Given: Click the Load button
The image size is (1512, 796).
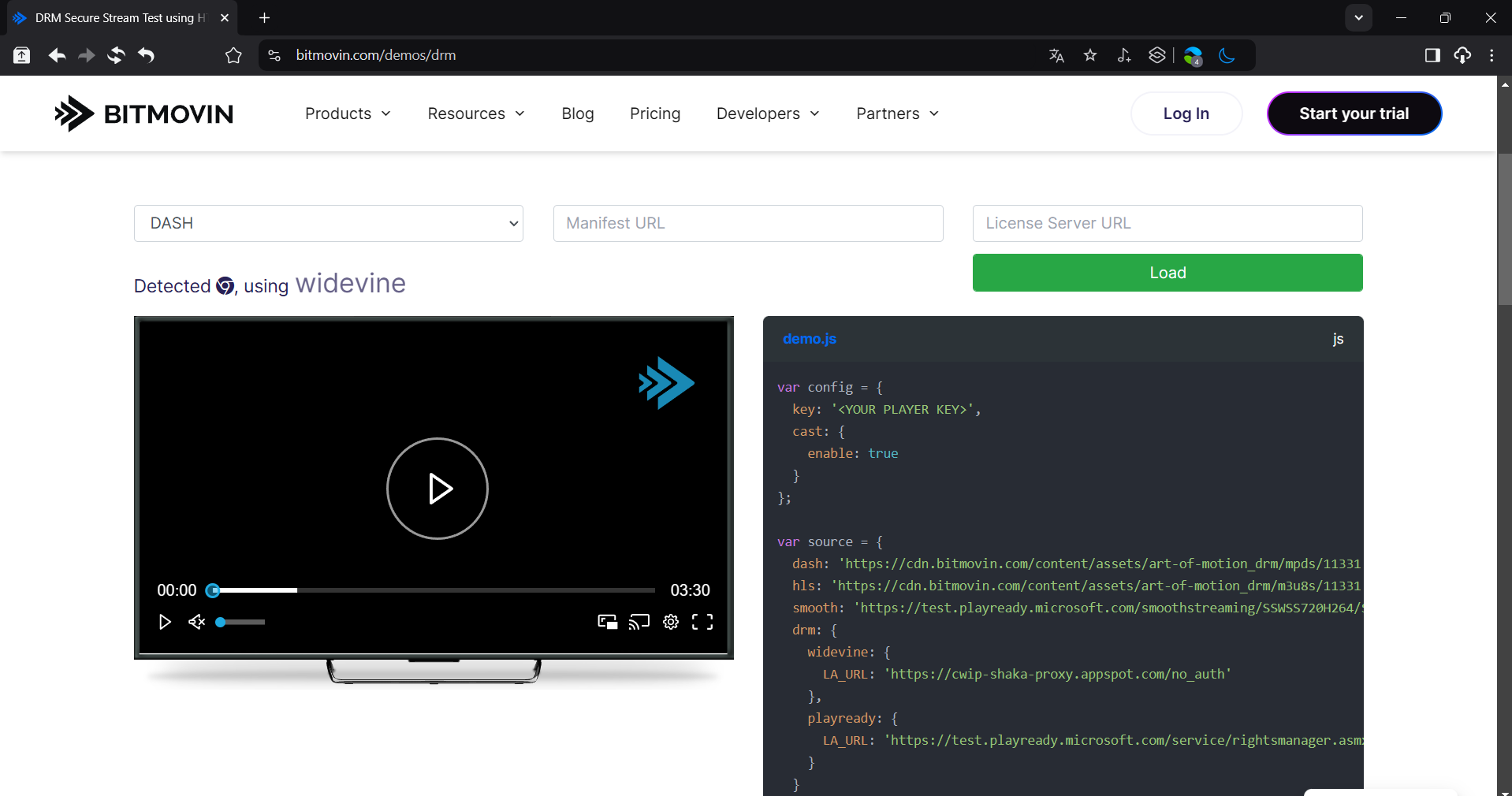Looking at the screenshot, I should tap(1167, 273).
